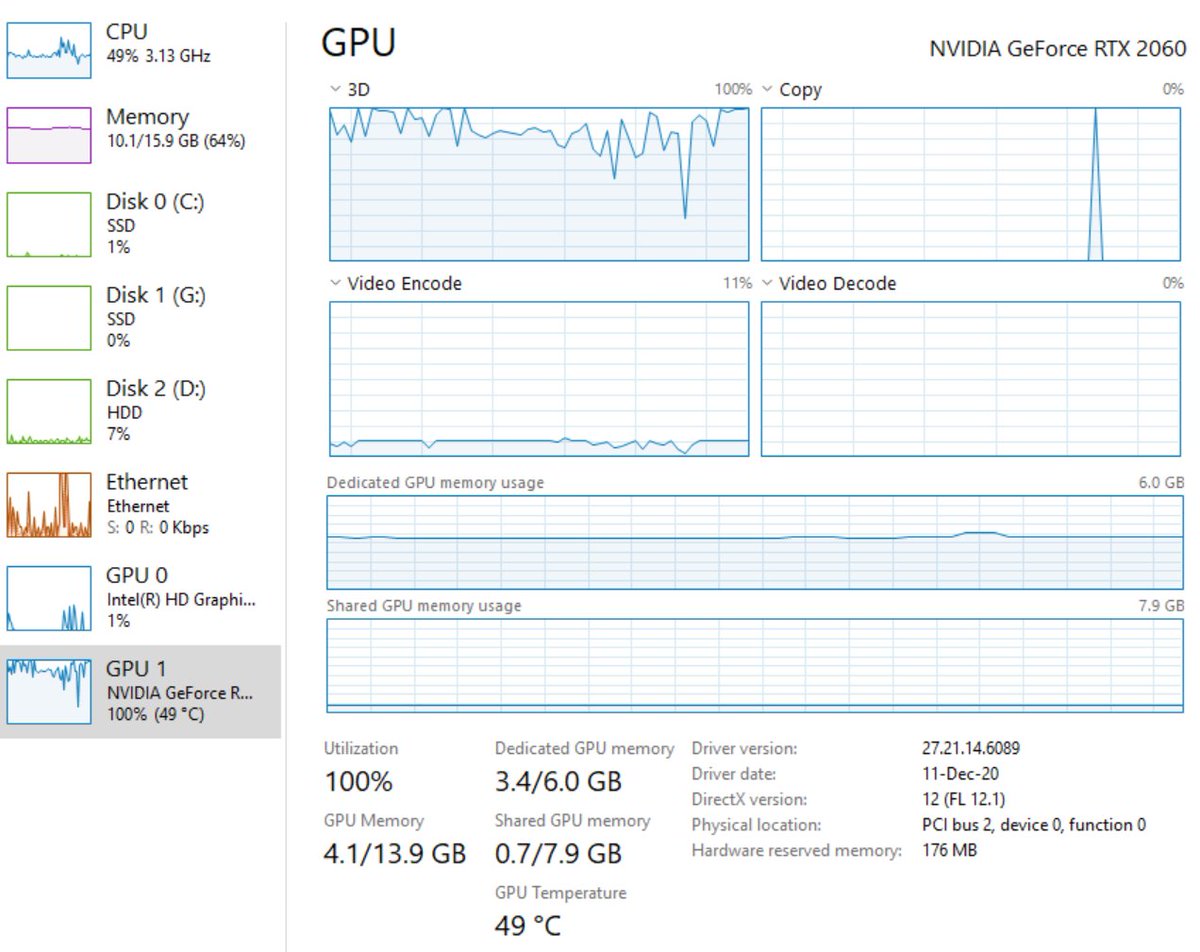Click the Shared GPU memory usage graph
Screen dimensions: 1200x952
pos(755,666)
